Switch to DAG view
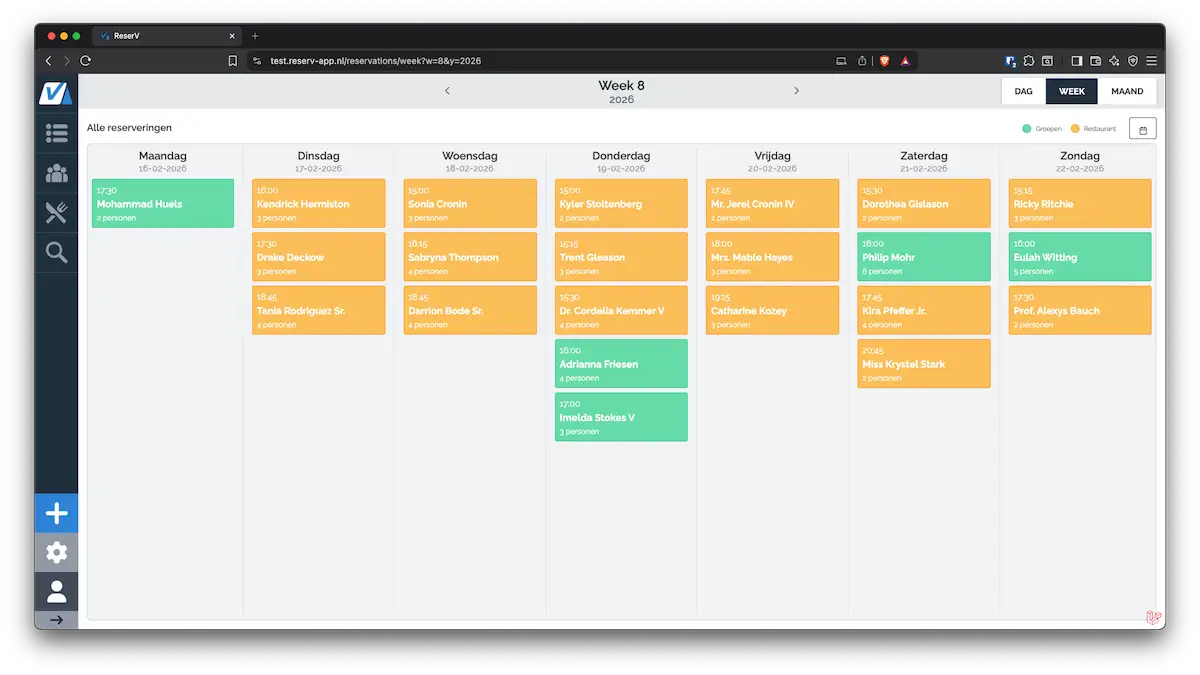Image resolution: width=1200 pixels, height=675 pixels. coord(1023,91)
